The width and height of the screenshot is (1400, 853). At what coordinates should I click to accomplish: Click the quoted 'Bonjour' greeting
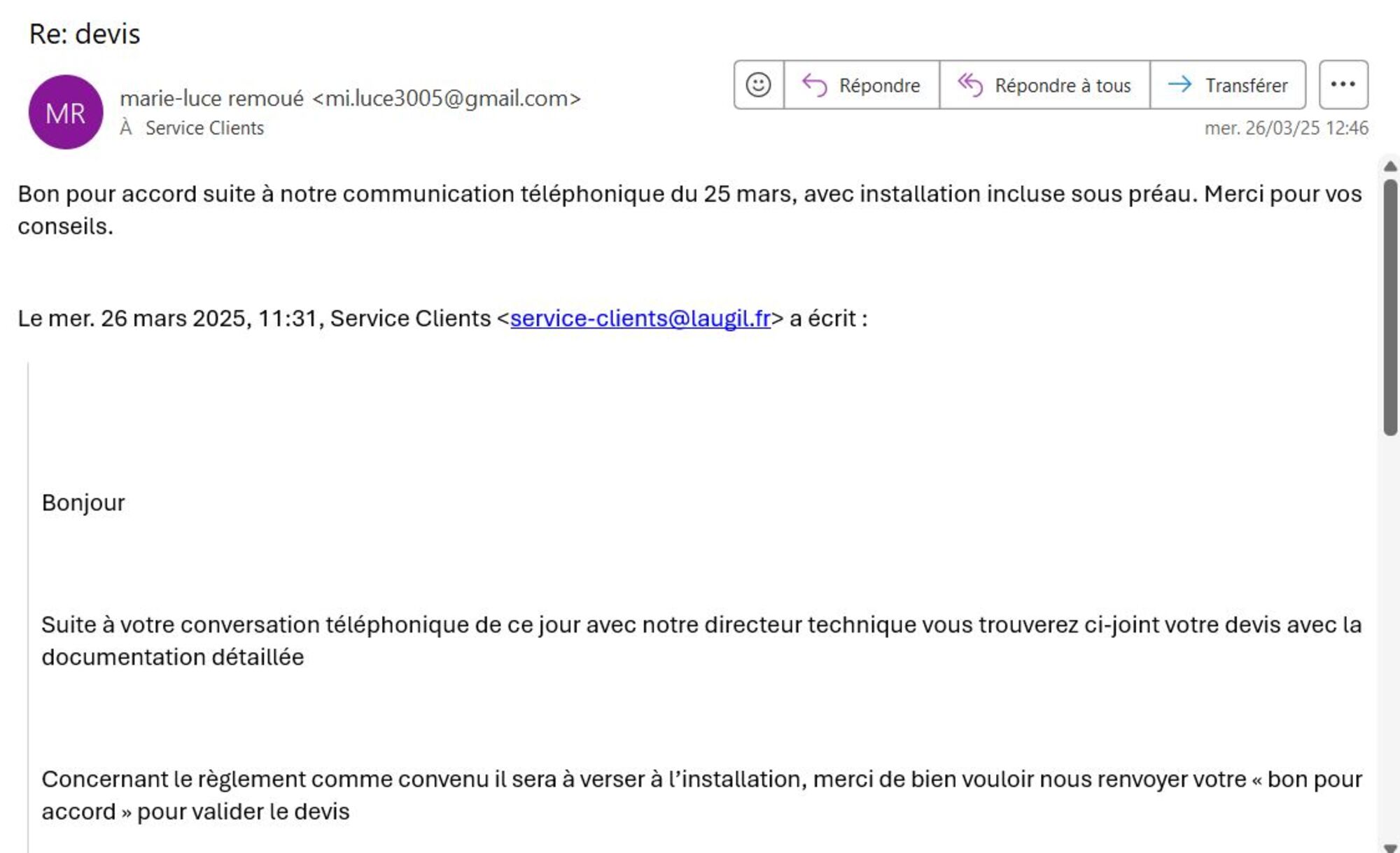83,502
